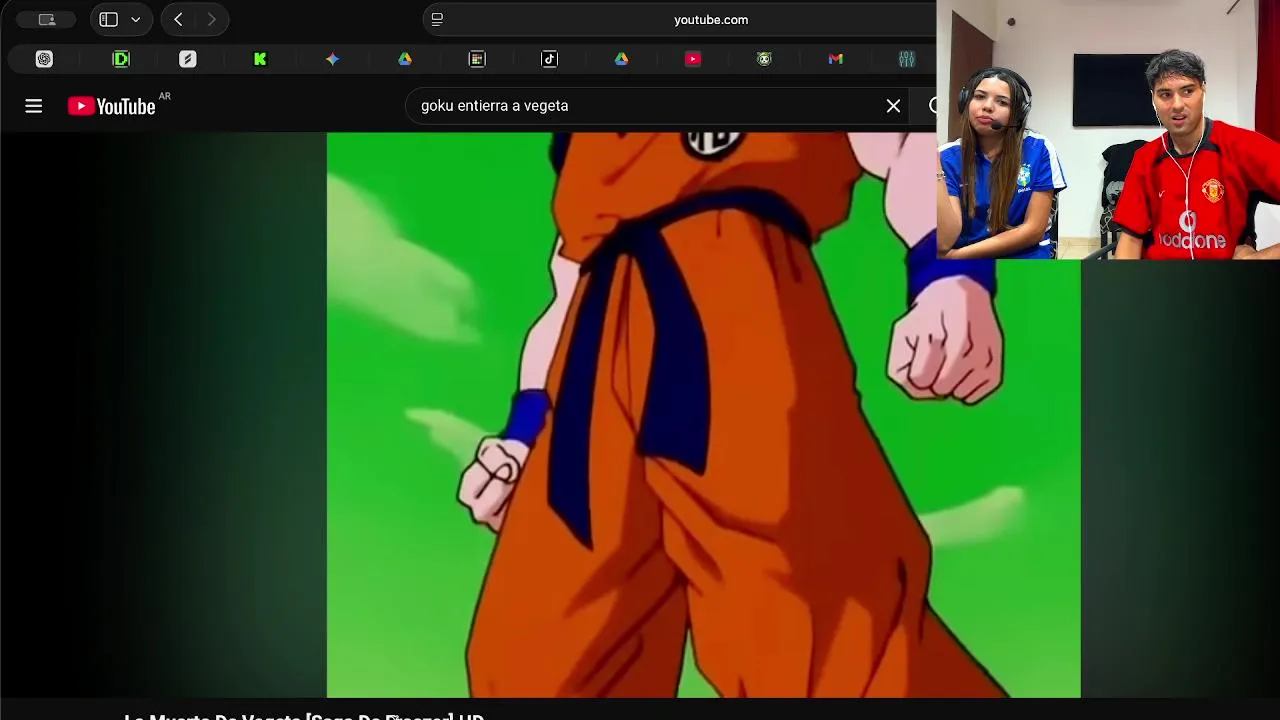The width and height of the screenshot is (1280, 720).
Task: Go back to the previous page
Action: tap(178, 19)
